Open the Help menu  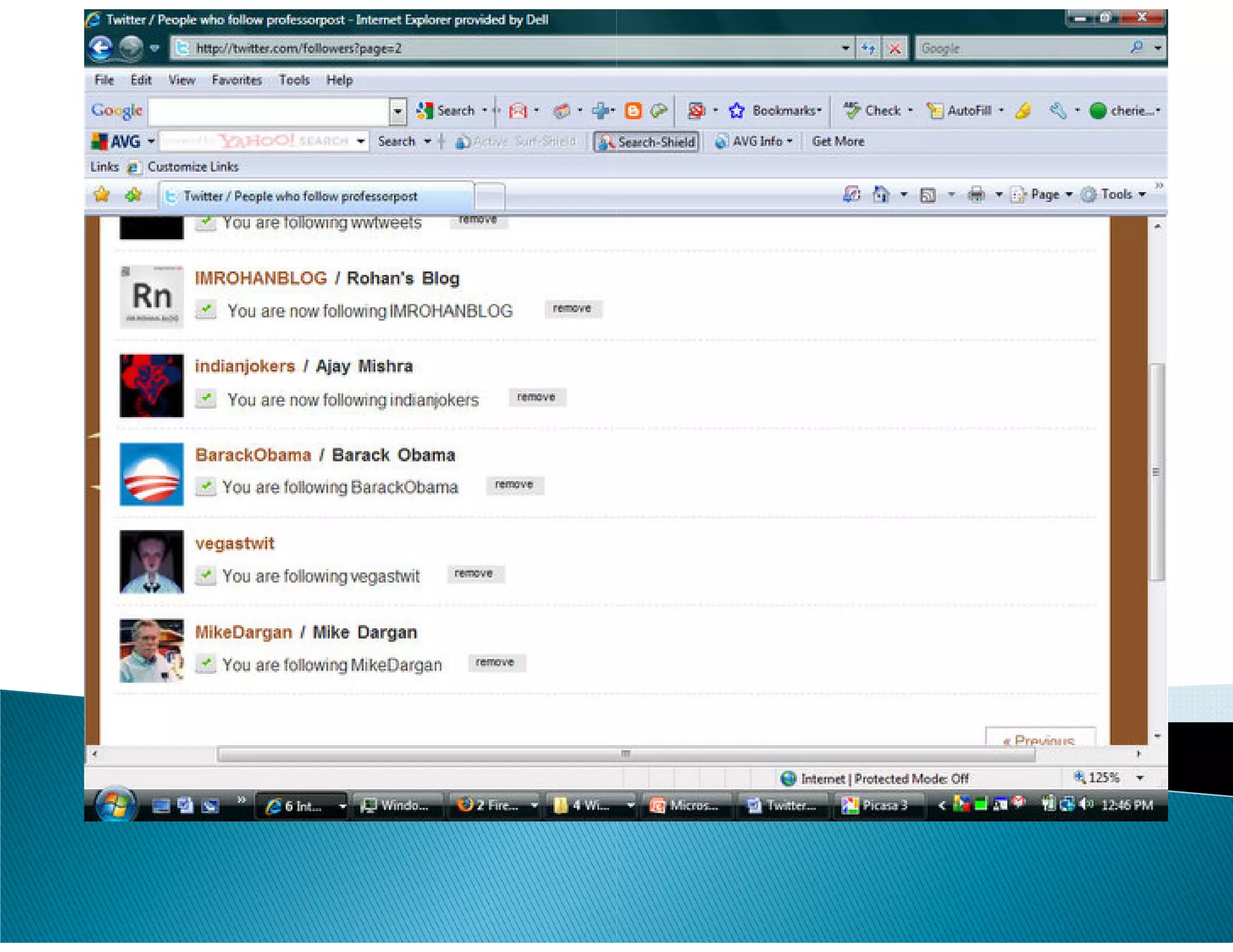click(340, 80)
